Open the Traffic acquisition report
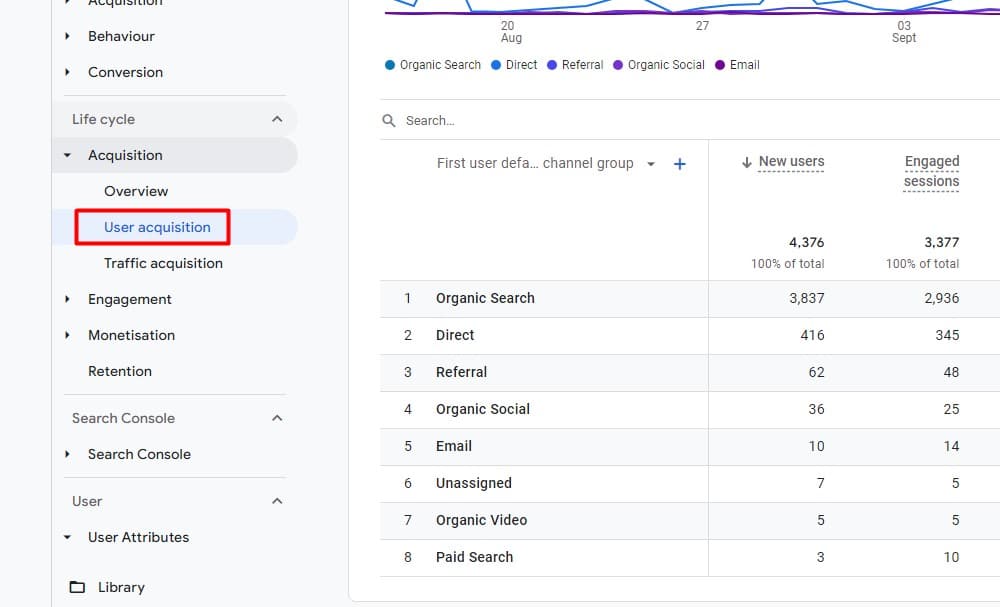The width and height of the screenshot is (1000, 607). [x=163, y=263]
